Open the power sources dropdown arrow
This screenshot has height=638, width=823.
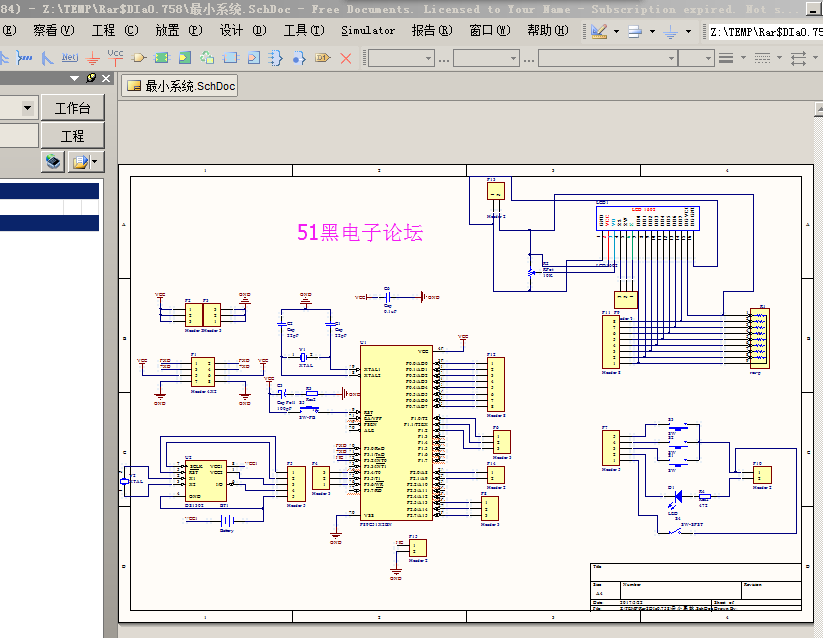click(688, 31)
